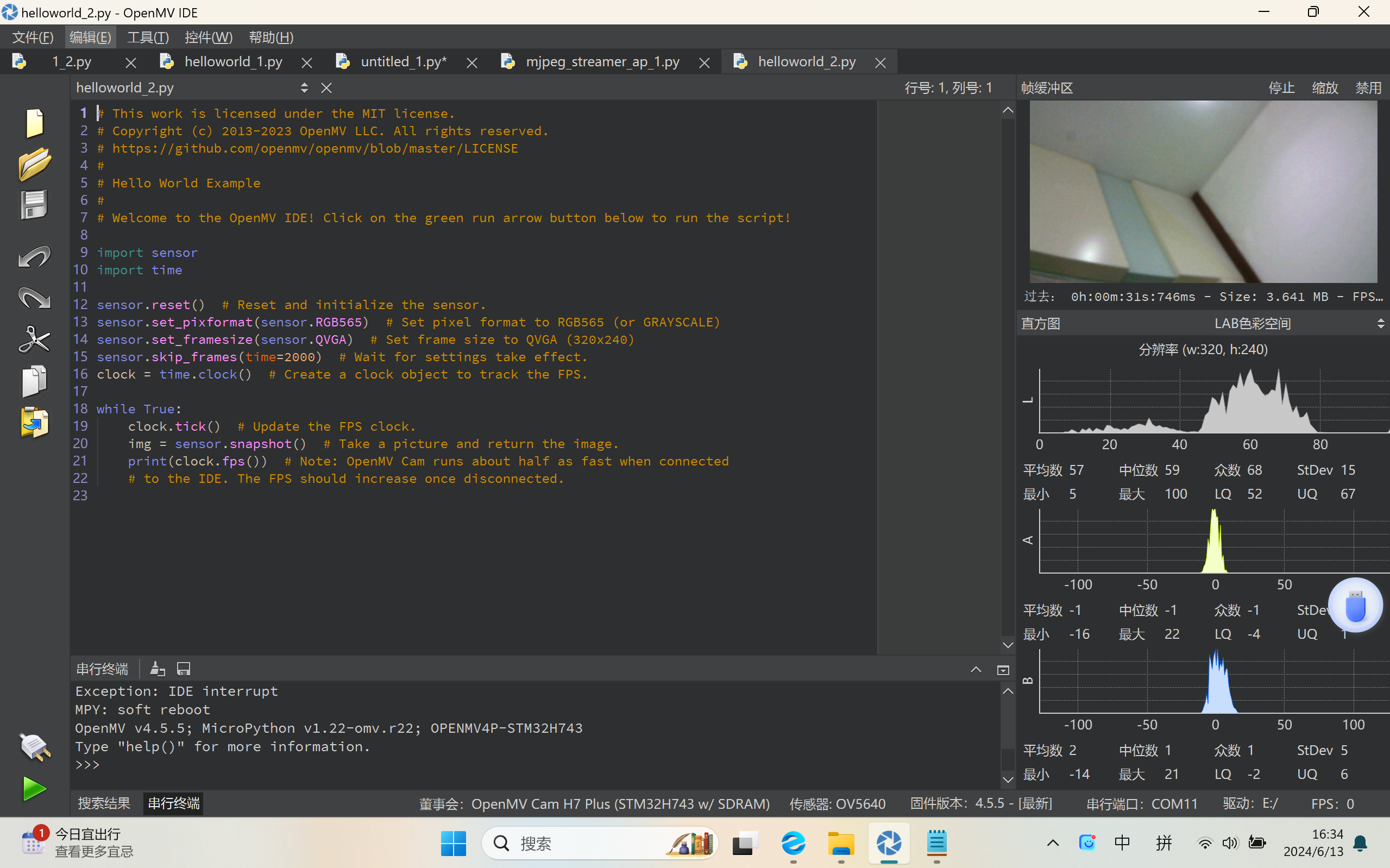Cut selection using the scissors icon
1390x868 pixels.
(x=34, y=339)
